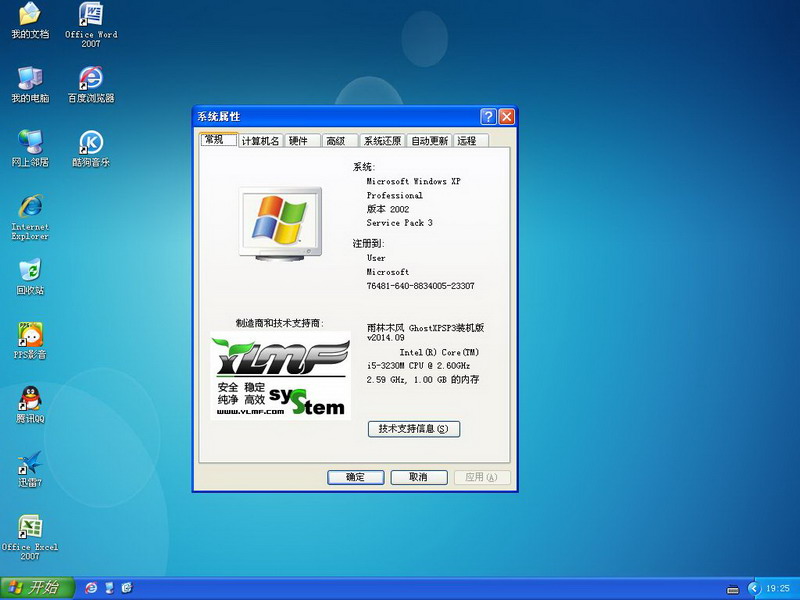Switch to the 常规 tab
The height and width of the screenshot is (600, 800).
(218, 140)
